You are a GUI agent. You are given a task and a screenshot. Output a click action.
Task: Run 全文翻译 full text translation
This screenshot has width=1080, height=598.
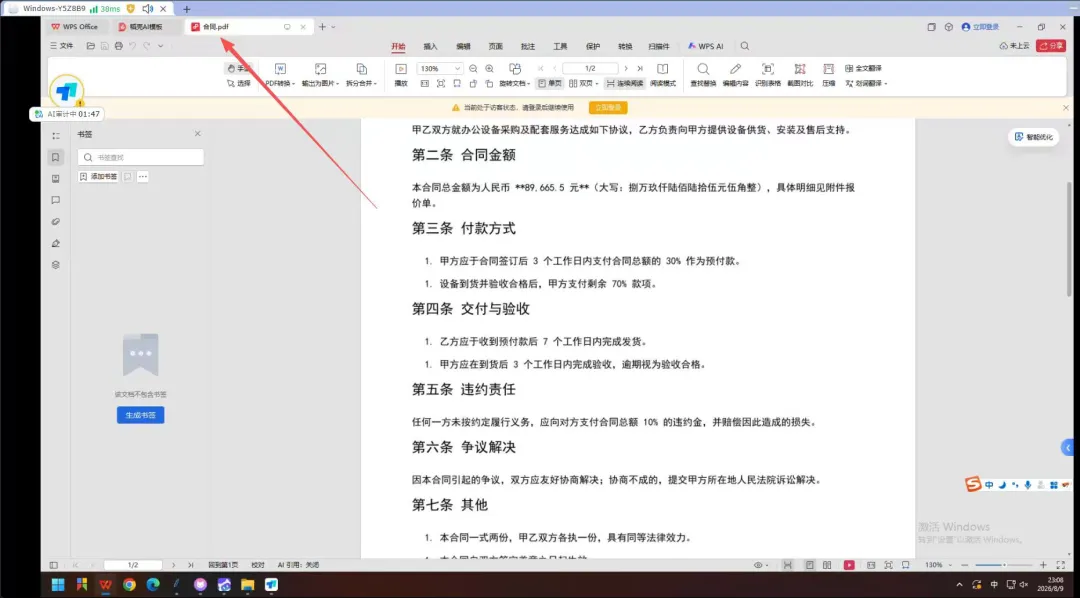coord(863,68)
